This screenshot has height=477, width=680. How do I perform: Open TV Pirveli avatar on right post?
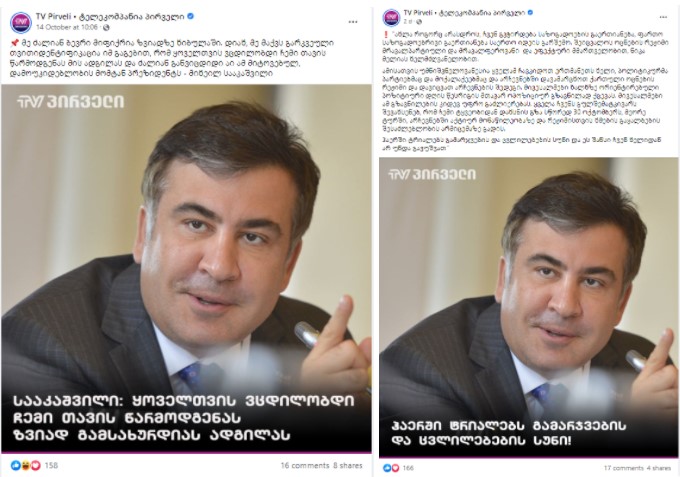391,17
